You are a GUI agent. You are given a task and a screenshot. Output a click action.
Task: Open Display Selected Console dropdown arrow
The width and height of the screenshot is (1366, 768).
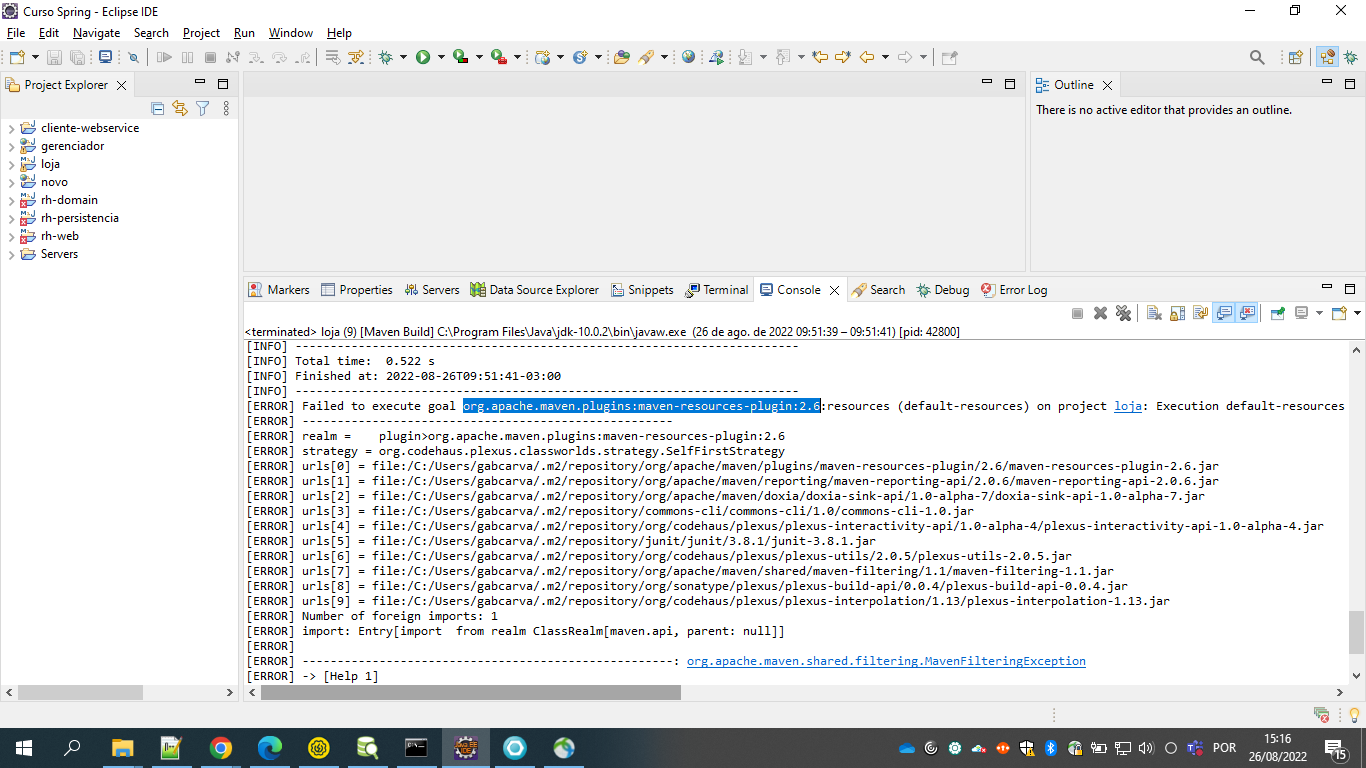[x=1319, y=313]
